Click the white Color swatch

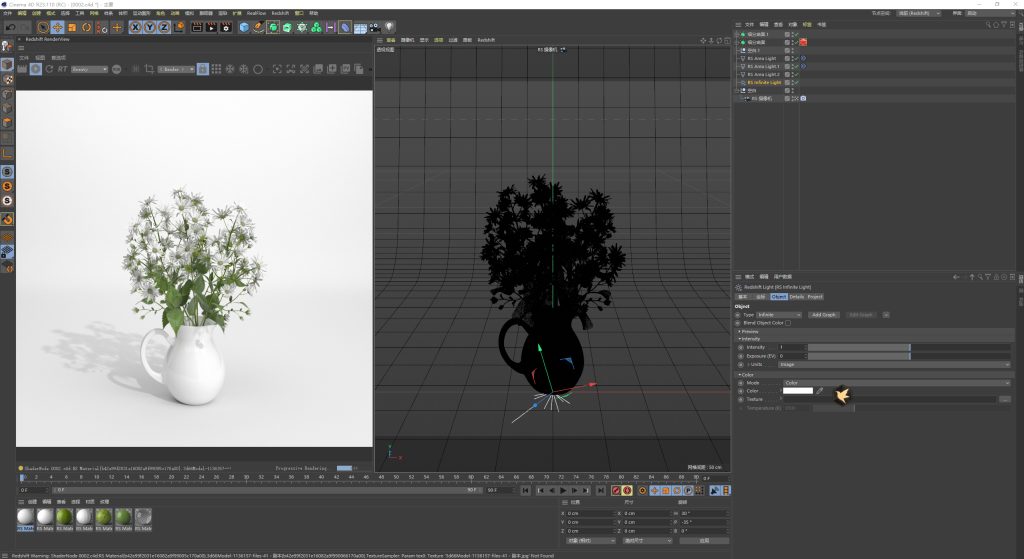click(x=797, y=391)
